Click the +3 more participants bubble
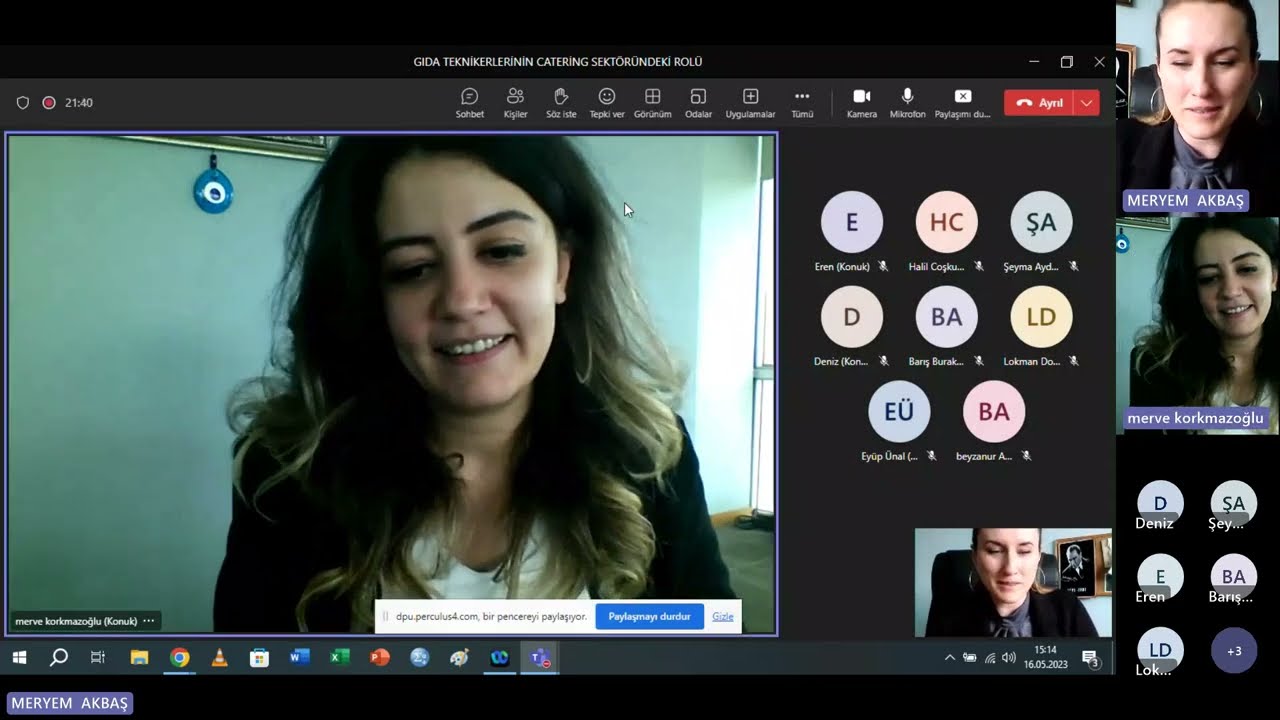 point(1234,651)
